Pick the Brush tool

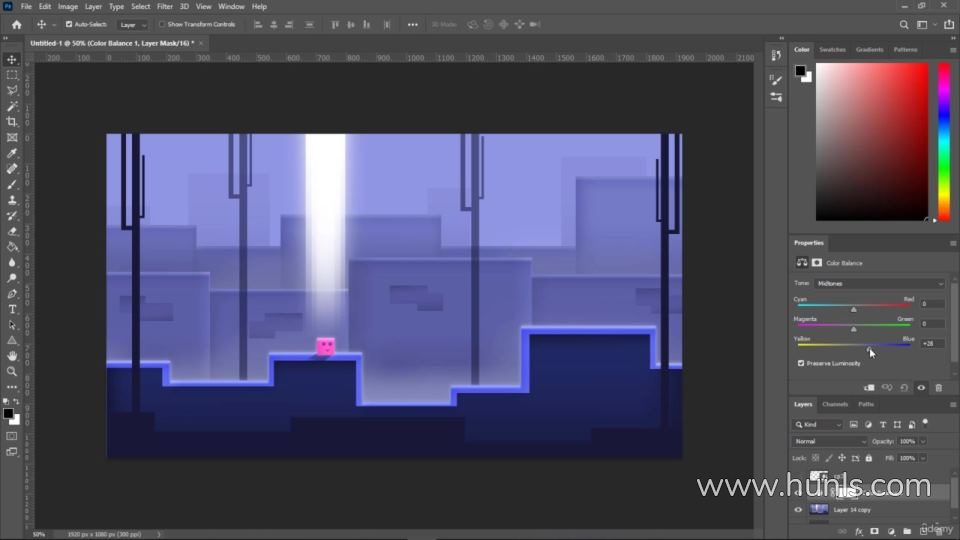[x=12, y=184]
